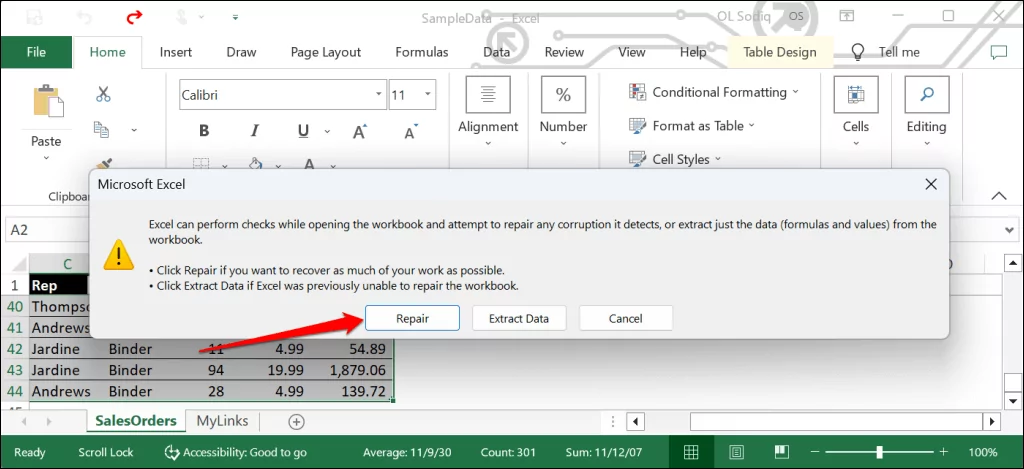Switch to the Formulas tab
1024x469 pixels.
(422, 52)
